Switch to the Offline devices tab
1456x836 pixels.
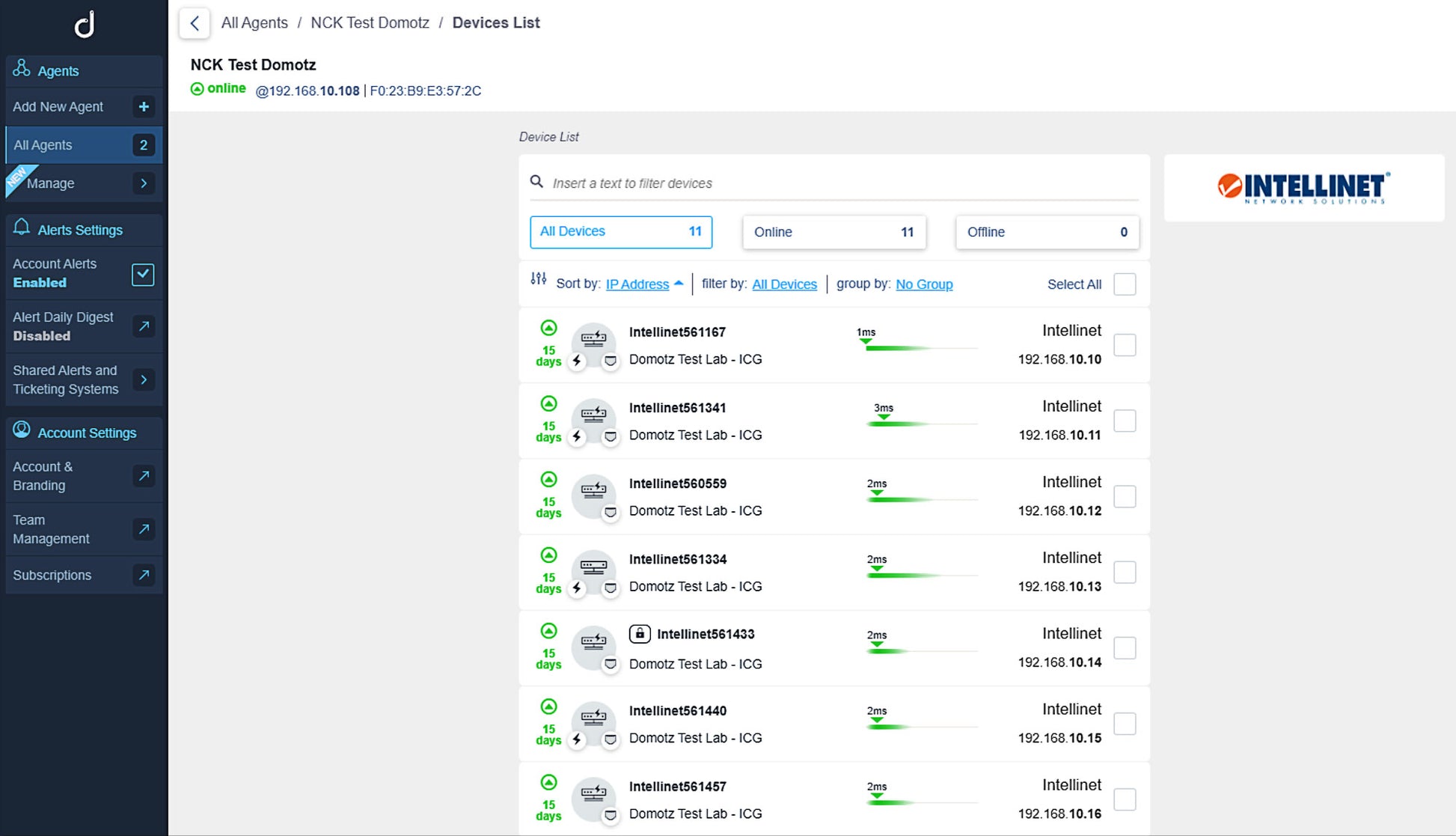[x=1046, y=232]
